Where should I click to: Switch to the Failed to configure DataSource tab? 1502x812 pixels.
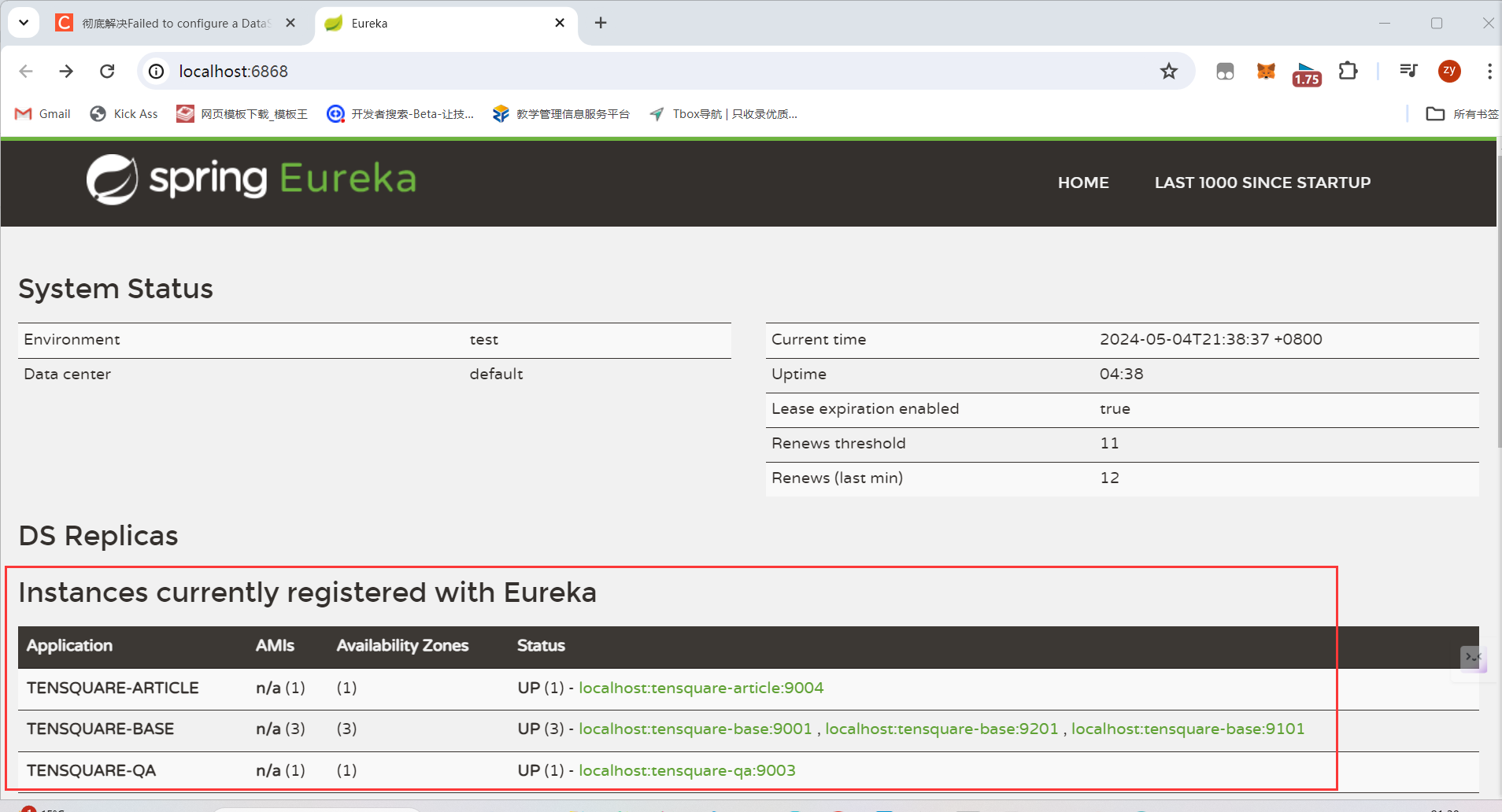[175, 24]
